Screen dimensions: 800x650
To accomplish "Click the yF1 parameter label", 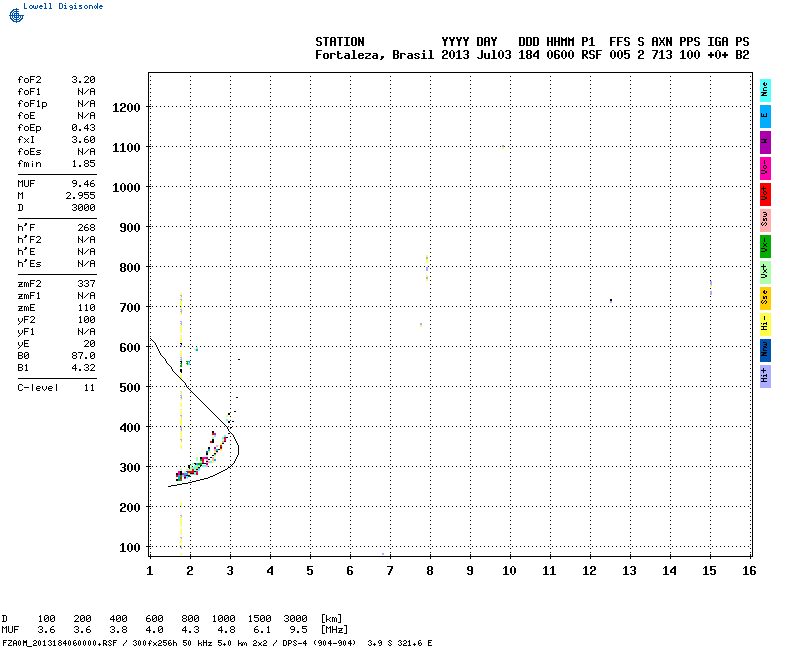I will point(26,332).
